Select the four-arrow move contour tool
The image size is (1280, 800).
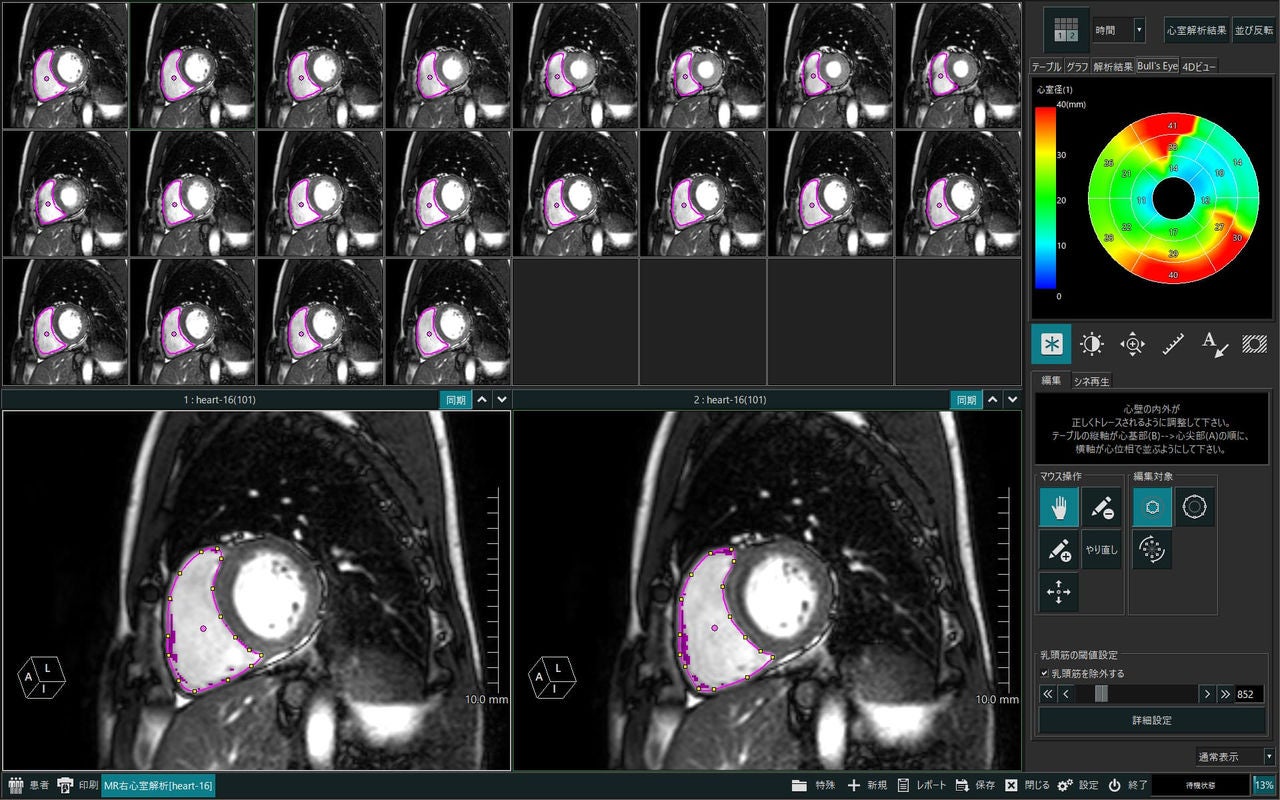pos(1059,592)
